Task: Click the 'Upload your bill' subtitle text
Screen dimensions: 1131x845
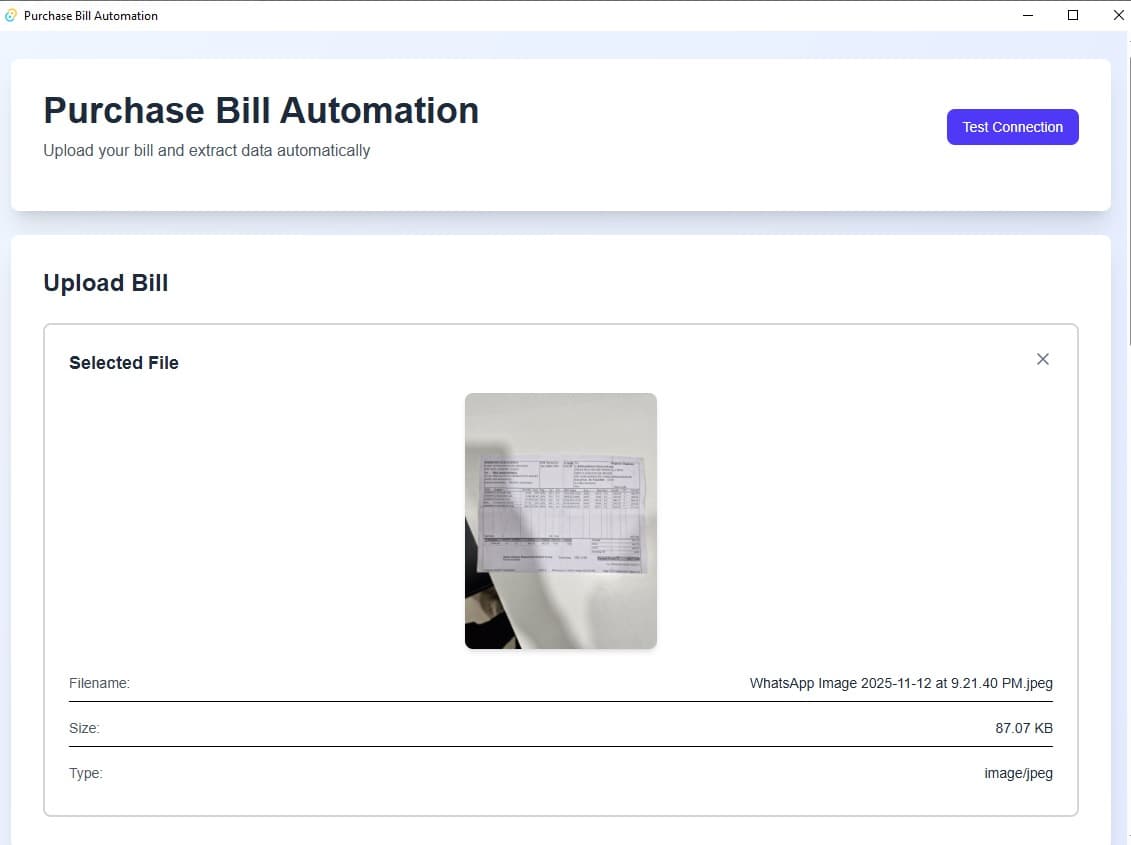Action: (x=206, y=151)
